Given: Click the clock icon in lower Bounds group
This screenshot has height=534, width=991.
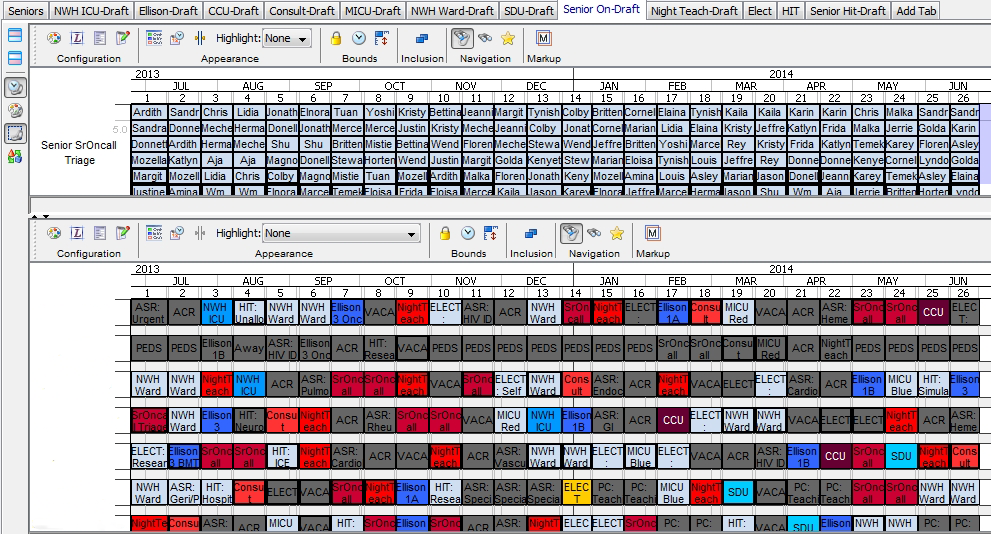Looking at the screenshot, I should pos(468,233).
